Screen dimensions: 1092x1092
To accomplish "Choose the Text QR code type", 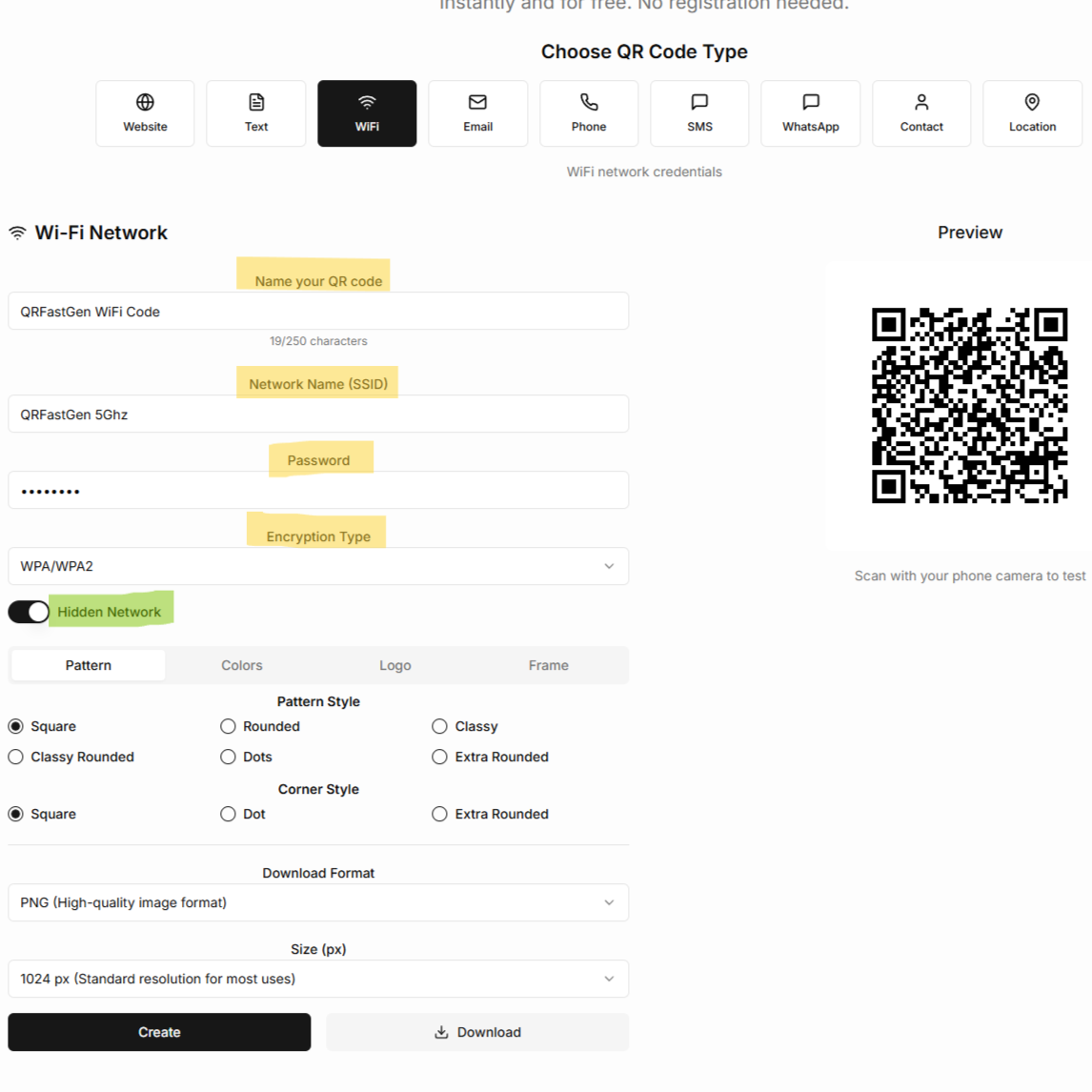I will tap(256, 113).
